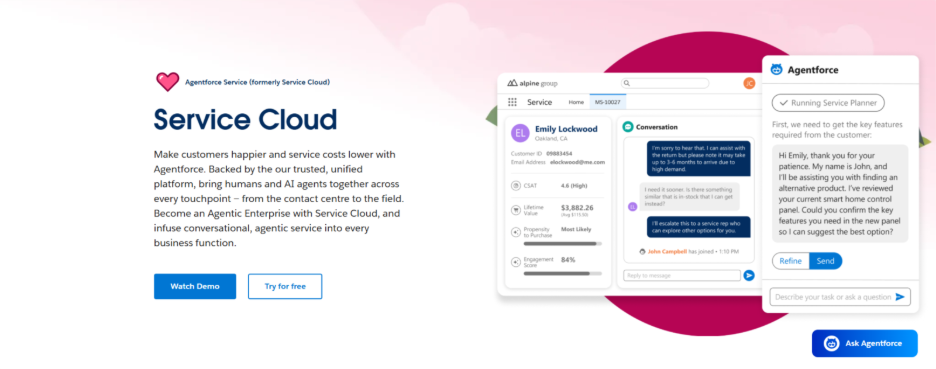Image resolution: width=936 pixels, height=369 pixels.
Task: Click the Send option in Agentforce panel
Action: click(826, 261)
